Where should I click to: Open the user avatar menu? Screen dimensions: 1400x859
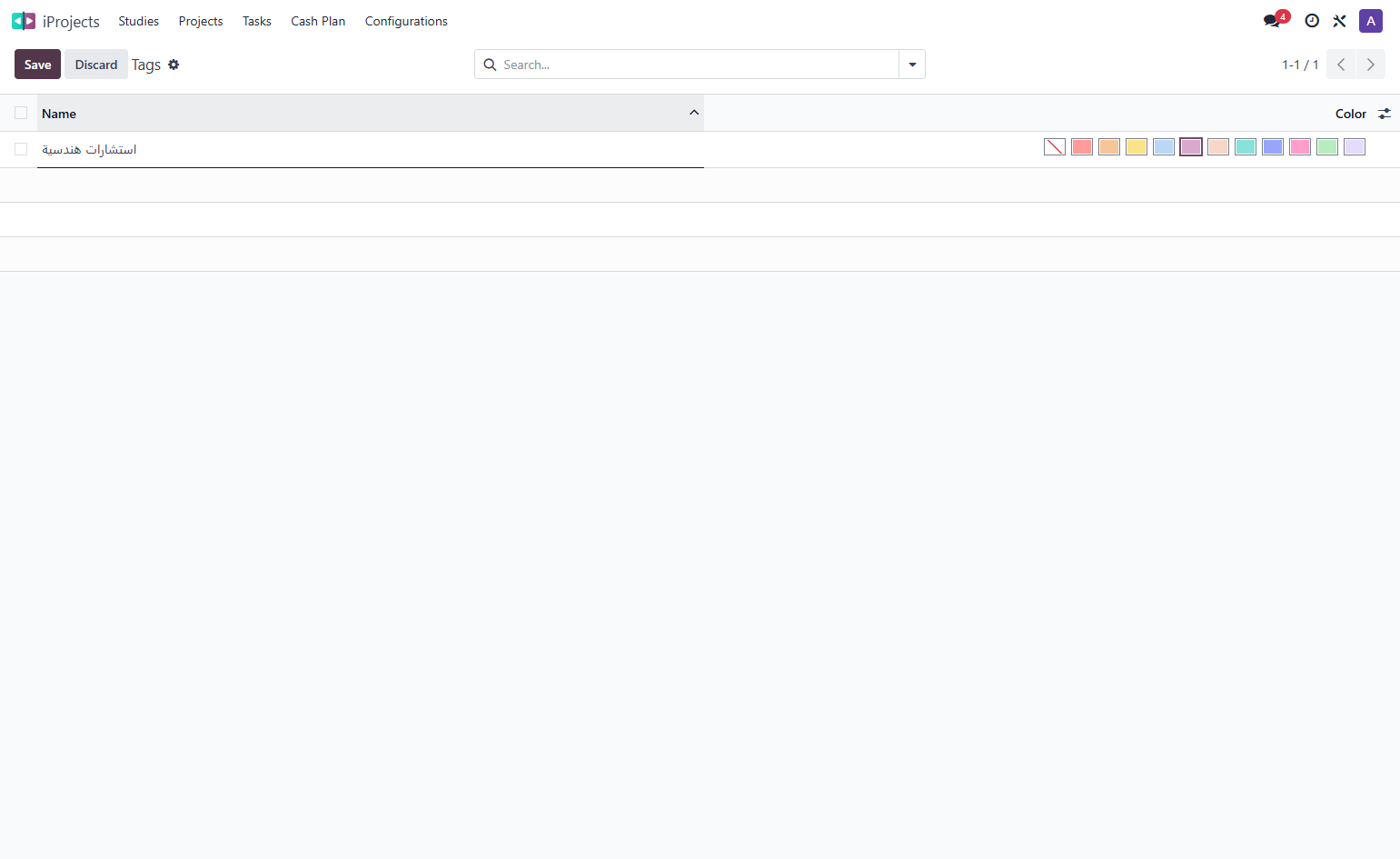1371,21
